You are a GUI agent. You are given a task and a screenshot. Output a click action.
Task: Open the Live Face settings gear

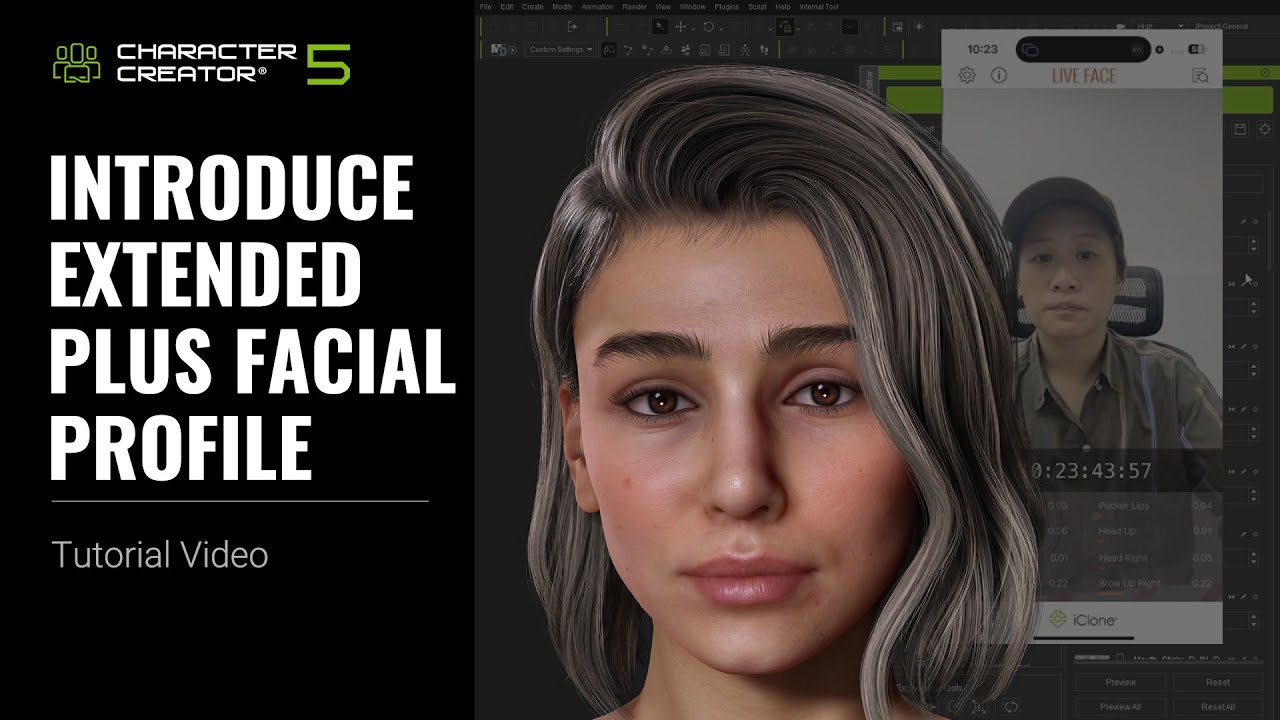click(x=967, y=75)
